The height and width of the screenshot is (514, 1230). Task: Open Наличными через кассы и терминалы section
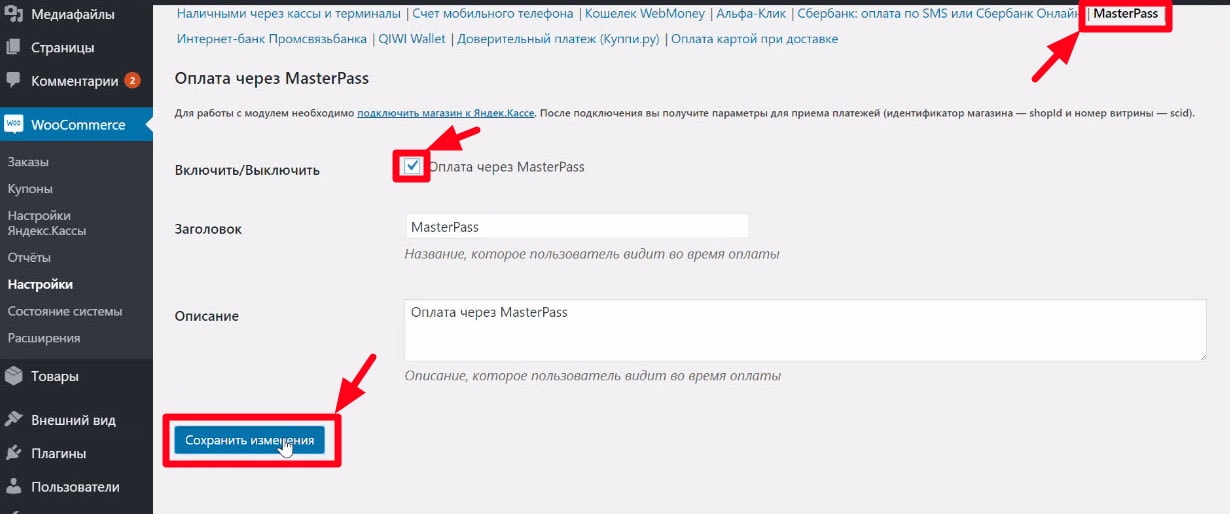(290, 14)
